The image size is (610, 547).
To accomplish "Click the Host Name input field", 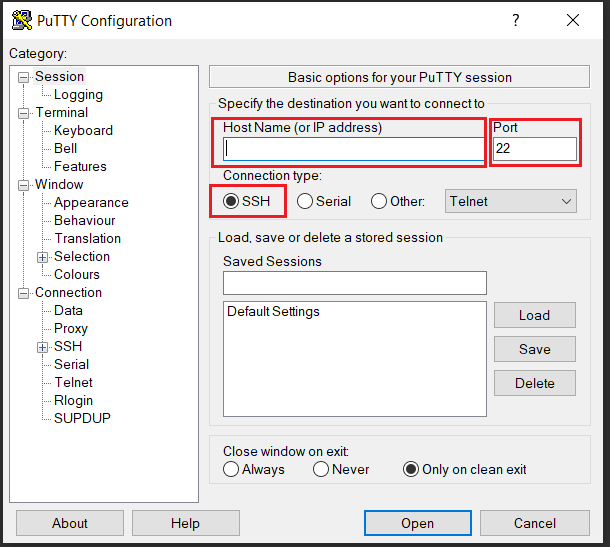I will coord(354,149).
